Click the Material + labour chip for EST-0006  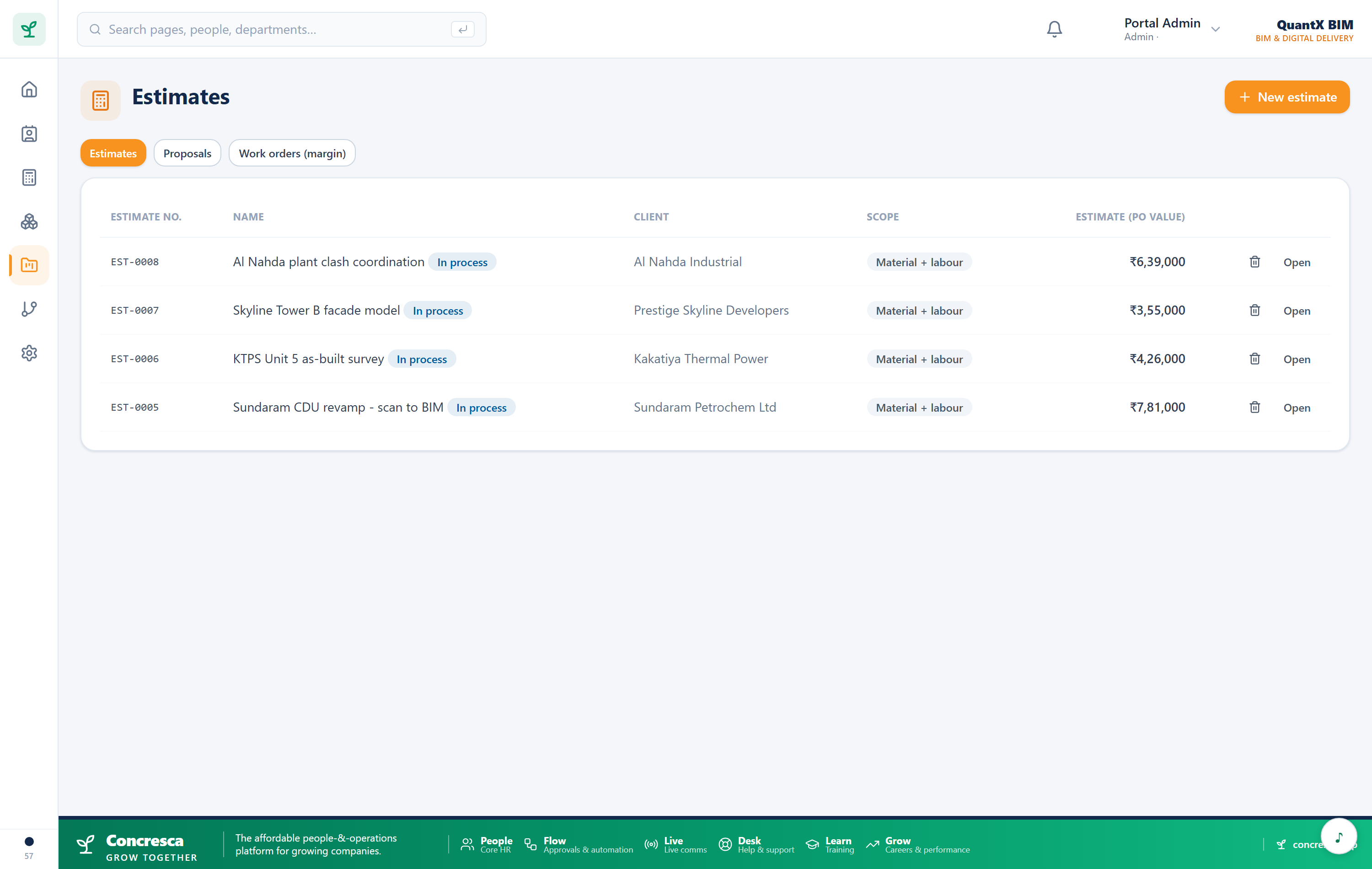pos(919,359)
